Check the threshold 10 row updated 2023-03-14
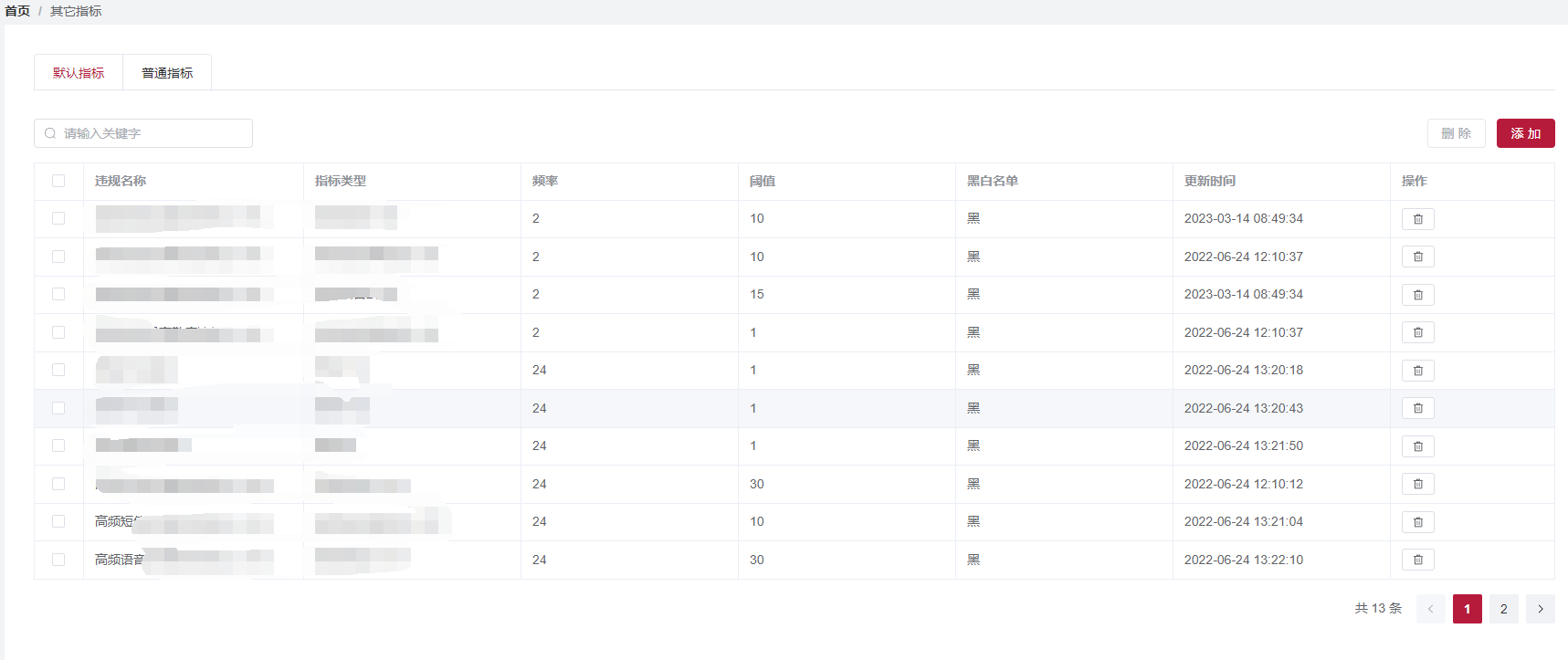This screenshot has height=660, width=1568. (58, 218)
